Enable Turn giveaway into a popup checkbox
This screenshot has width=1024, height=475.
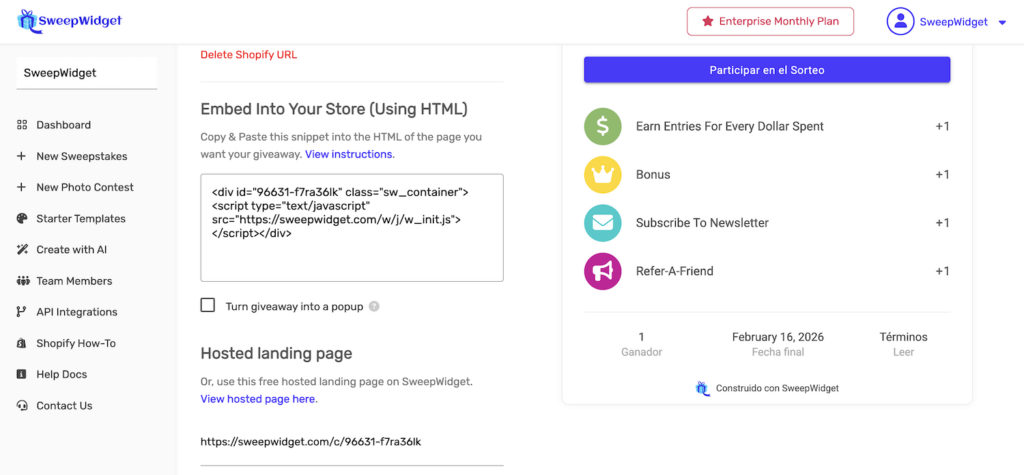point(208,306)
